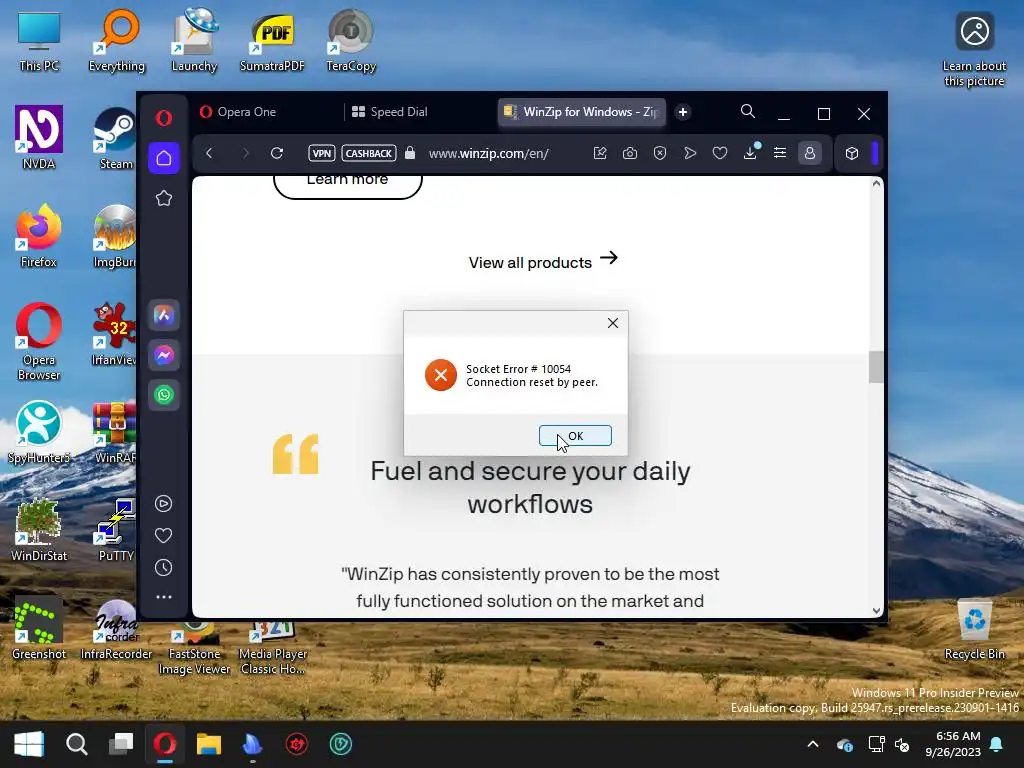This screenshot has width=1024, height=768.
Task: Select the SumatraPDF desktop shortcut
Action: [x=272, y=42]
